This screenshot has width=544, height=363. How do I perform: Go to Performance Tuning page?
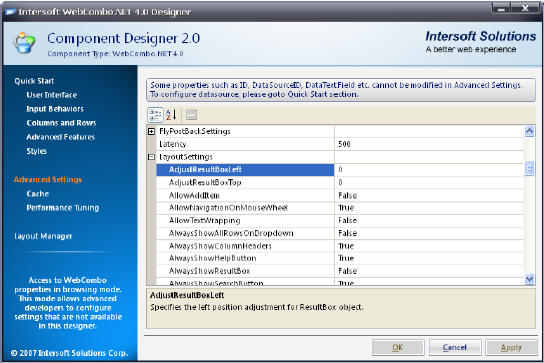(x=63, y=208)
